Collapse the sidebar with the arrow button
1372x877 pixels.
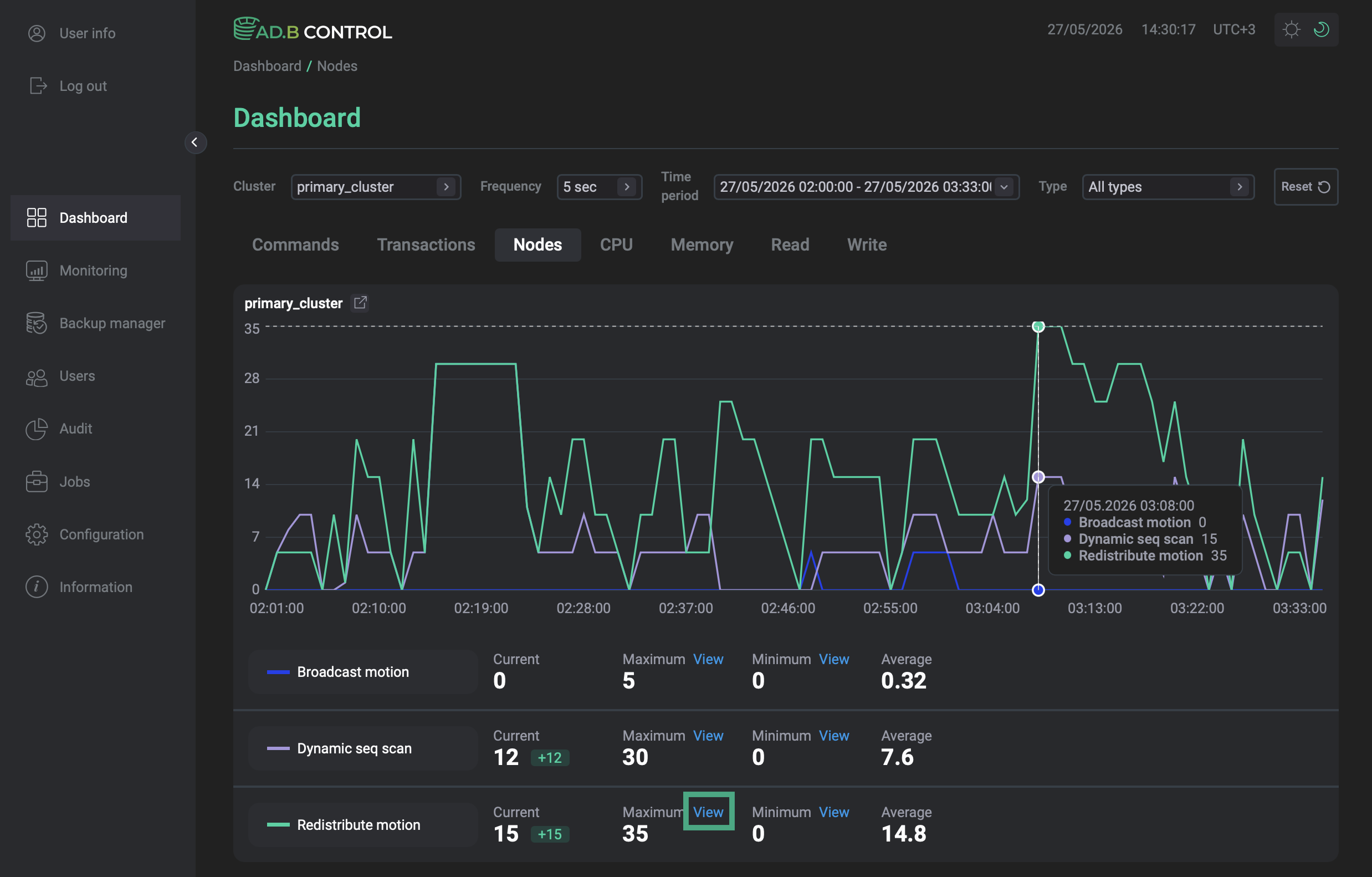pyautogui.click(x=195, y=142)
